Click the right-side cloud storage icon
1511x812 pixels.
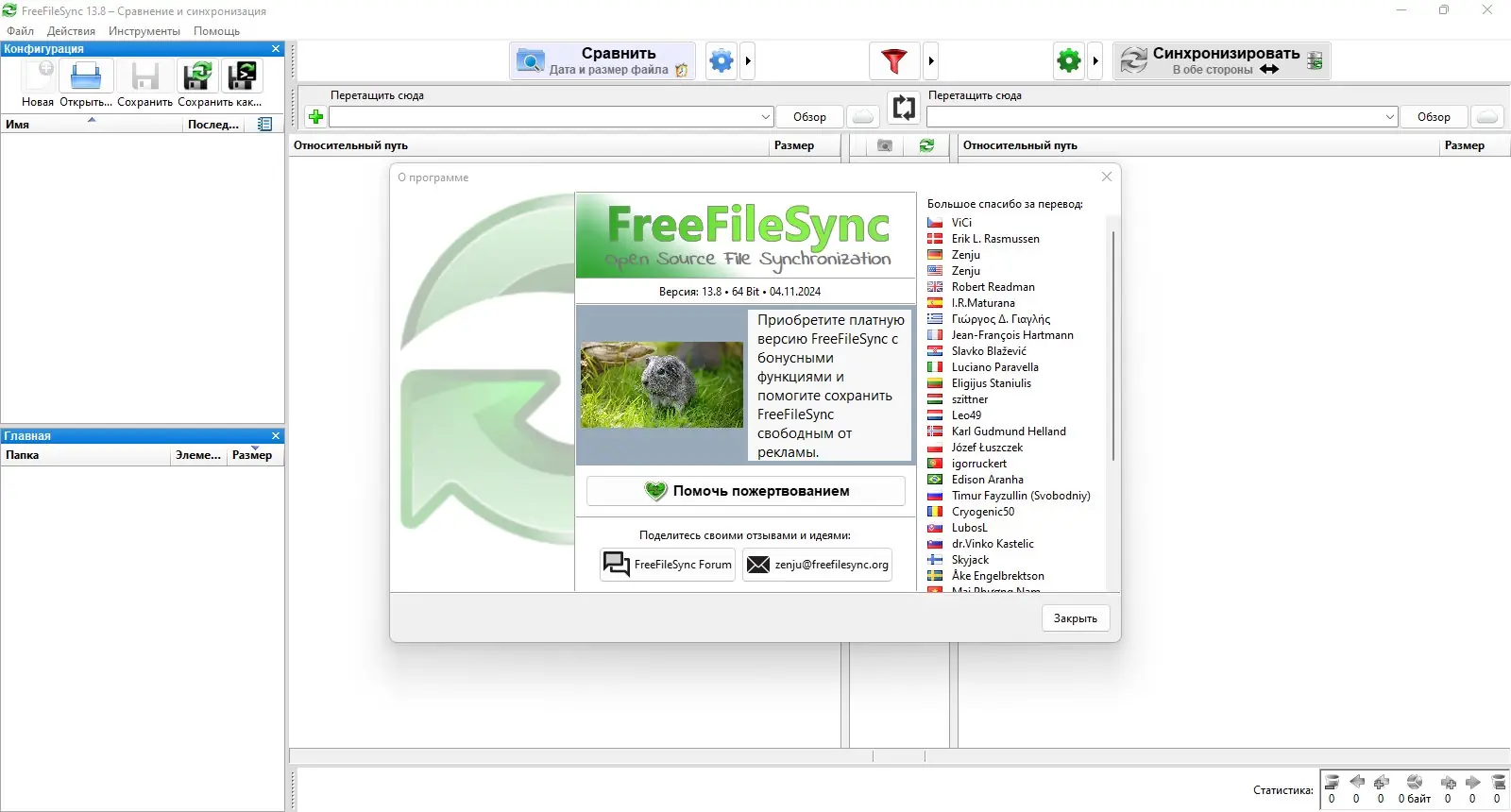click(1487, 117)
